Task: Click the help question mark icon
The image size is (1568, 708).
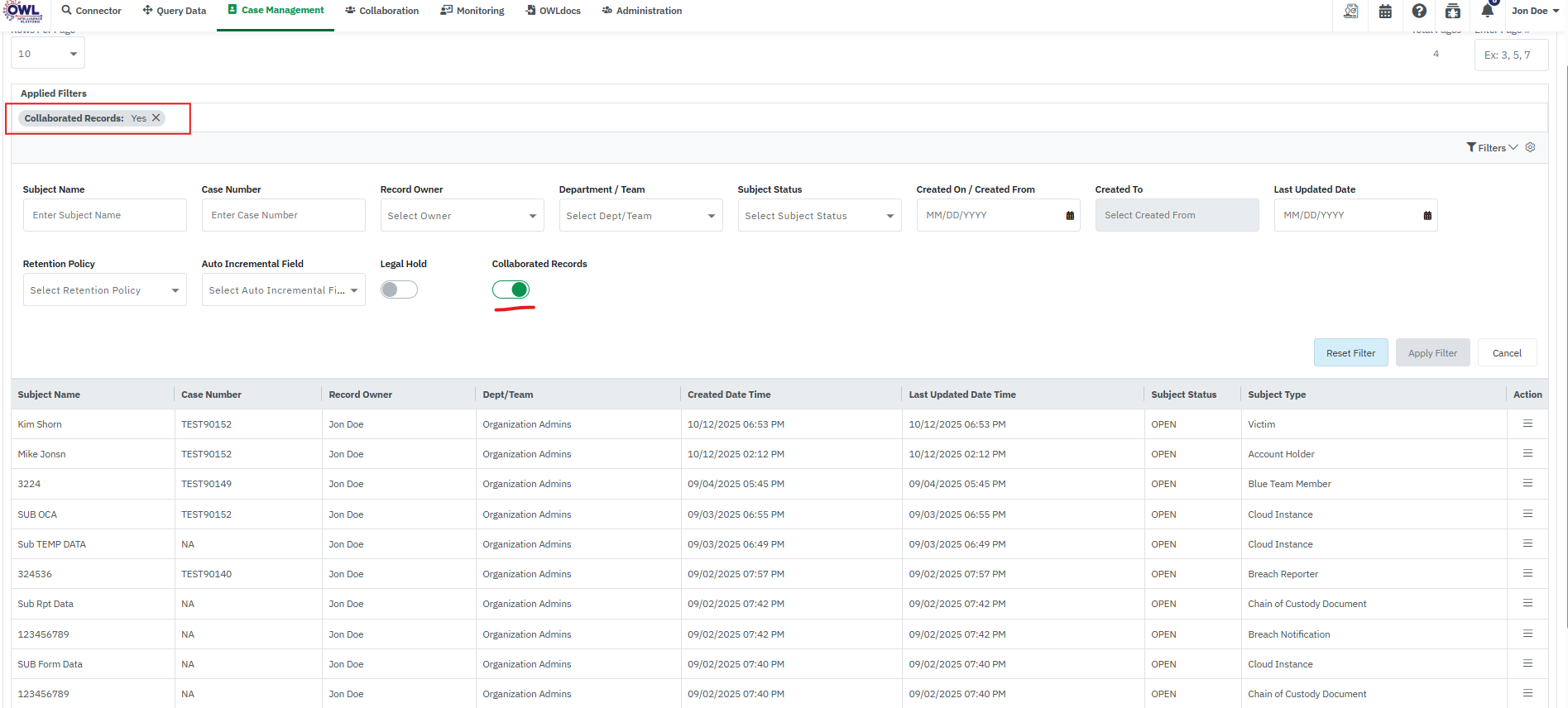Action: pos(1419,11)
